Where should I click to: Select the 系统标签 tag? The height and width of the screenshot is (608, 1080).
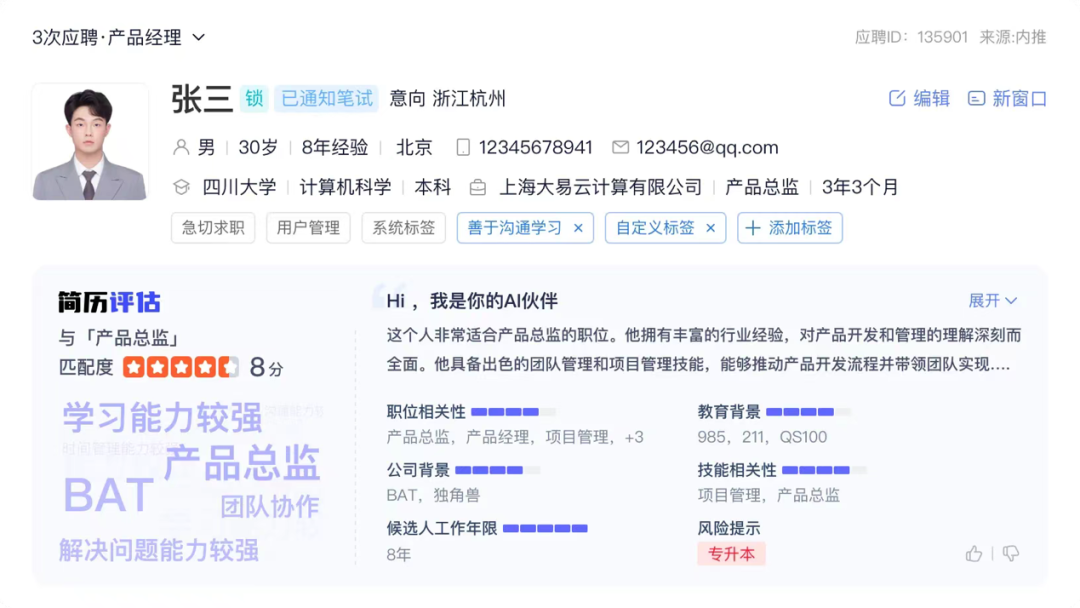click(403, 228)
